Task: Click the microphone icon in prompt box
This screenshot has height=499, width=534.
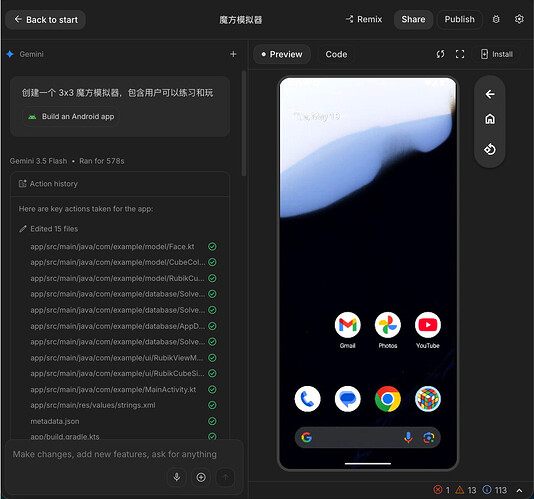Action: pyautogui.click(x=177, y=477)
